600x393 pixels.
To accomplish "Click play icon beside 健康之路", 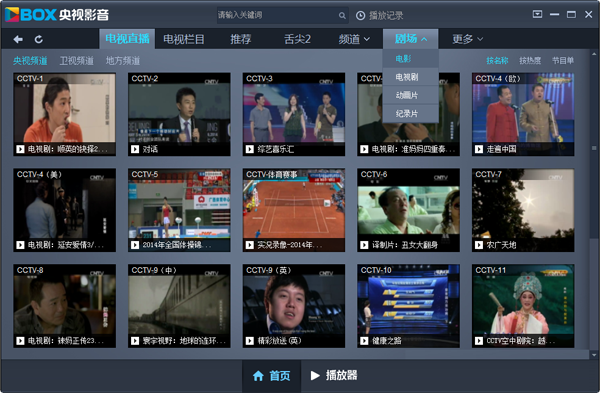I will point(364,341).
